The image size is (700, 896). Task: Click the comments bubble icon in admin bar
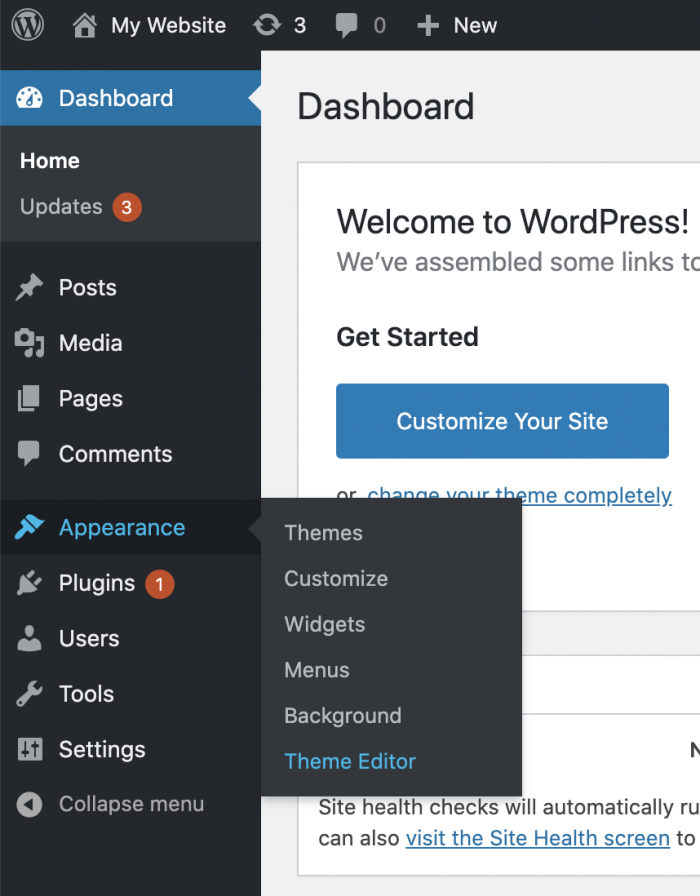(x=346, y=26)
